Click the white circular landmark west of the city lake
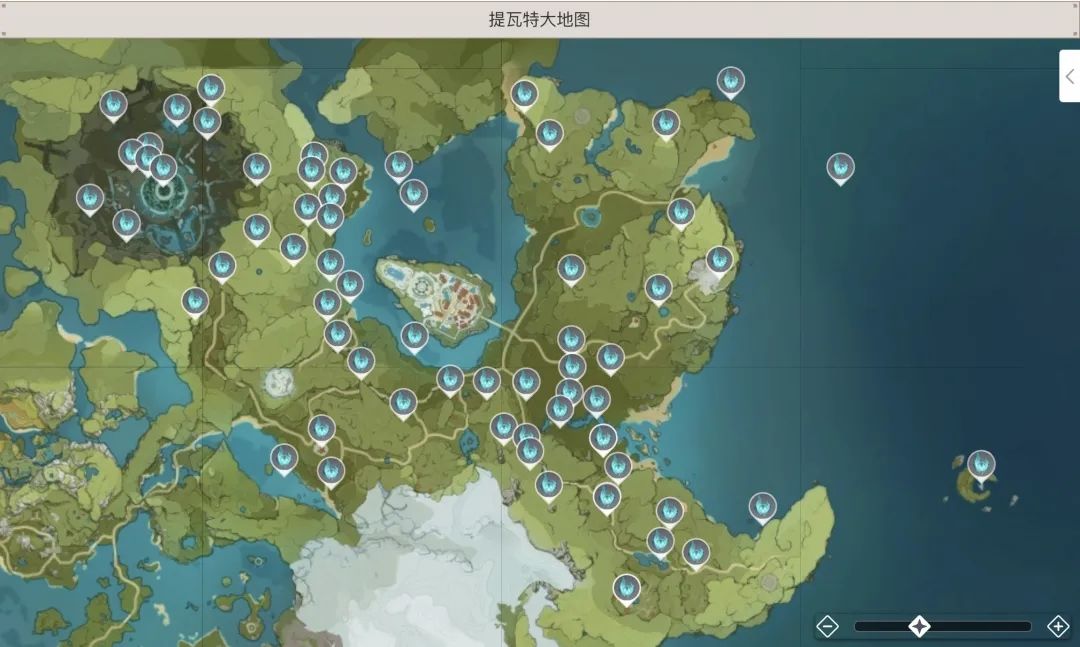Viewport: 1080px width, 647px height. tap(279, 382)
